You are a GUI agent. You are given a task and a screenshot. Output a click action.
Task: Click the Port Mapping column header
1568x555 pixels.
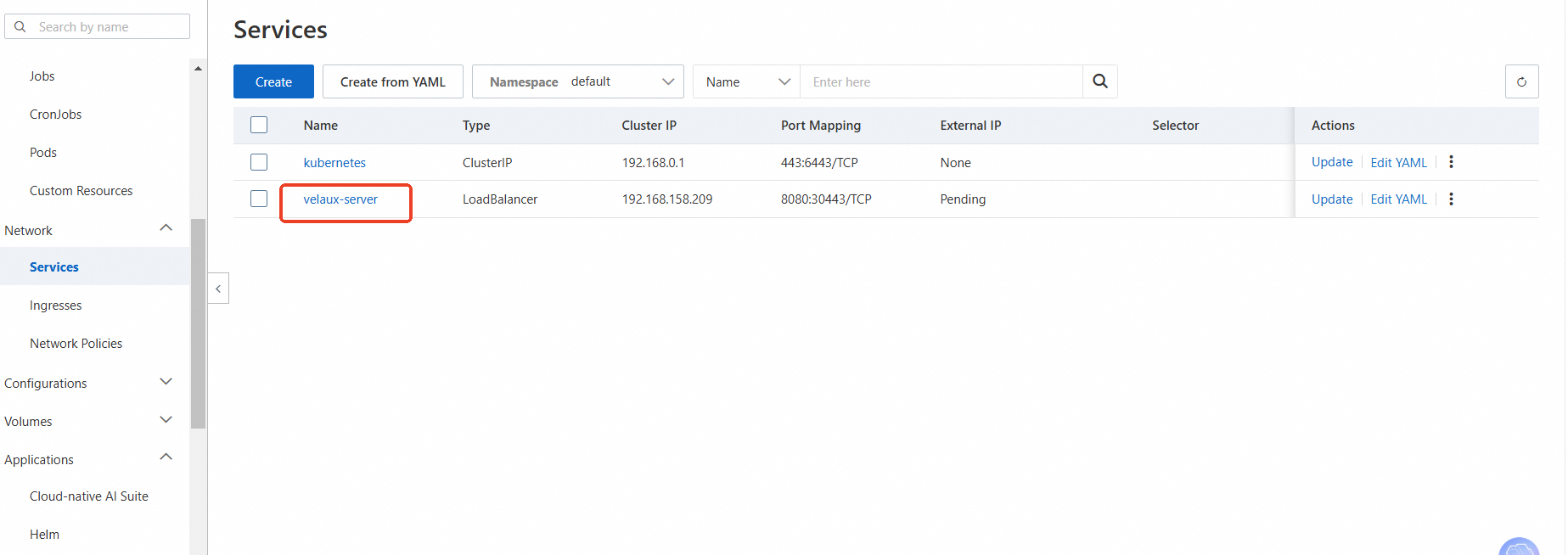click(821, 126)
